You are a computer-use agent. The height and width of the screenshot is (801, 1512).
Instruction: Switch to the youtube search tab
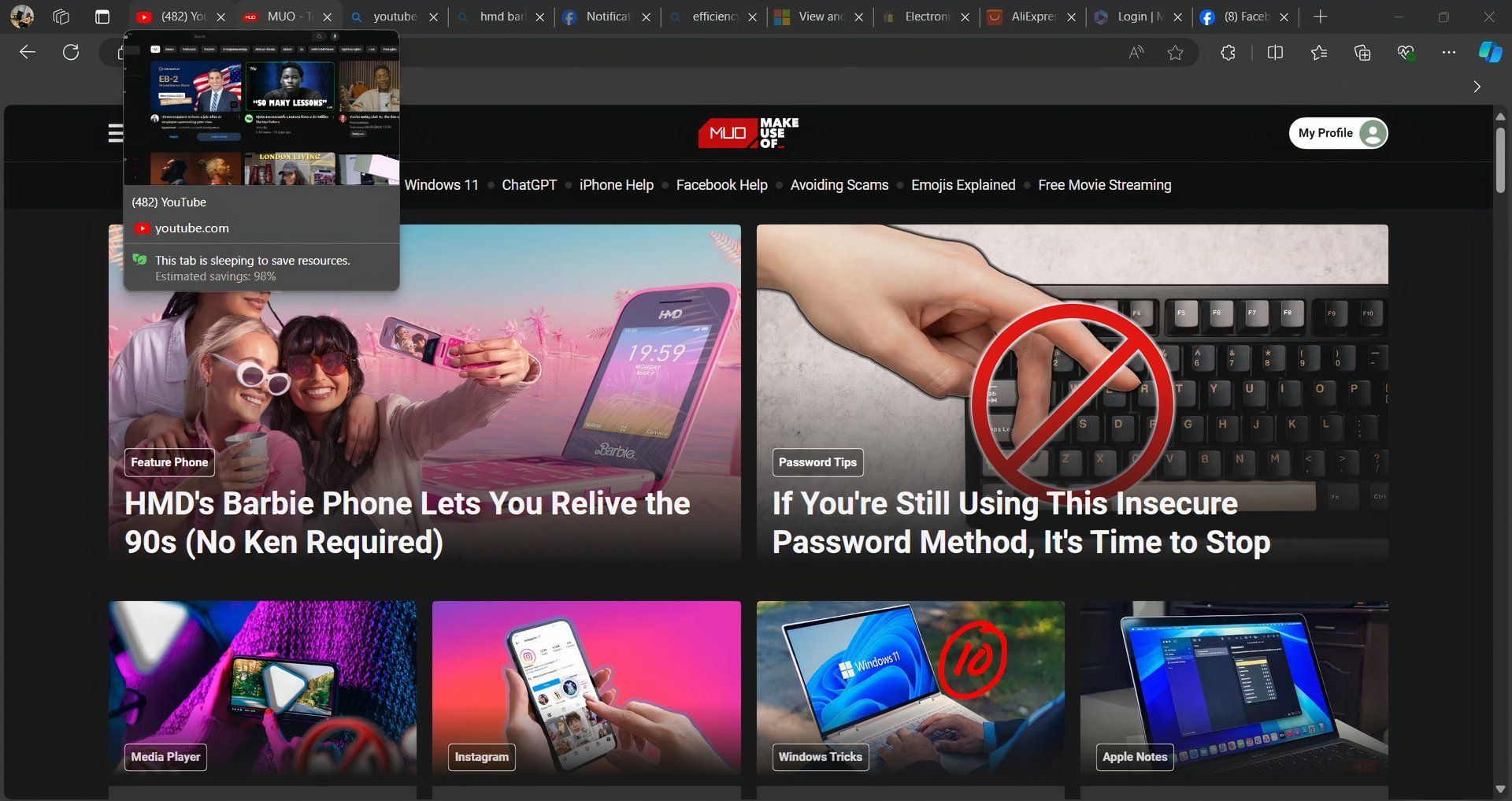394,17
